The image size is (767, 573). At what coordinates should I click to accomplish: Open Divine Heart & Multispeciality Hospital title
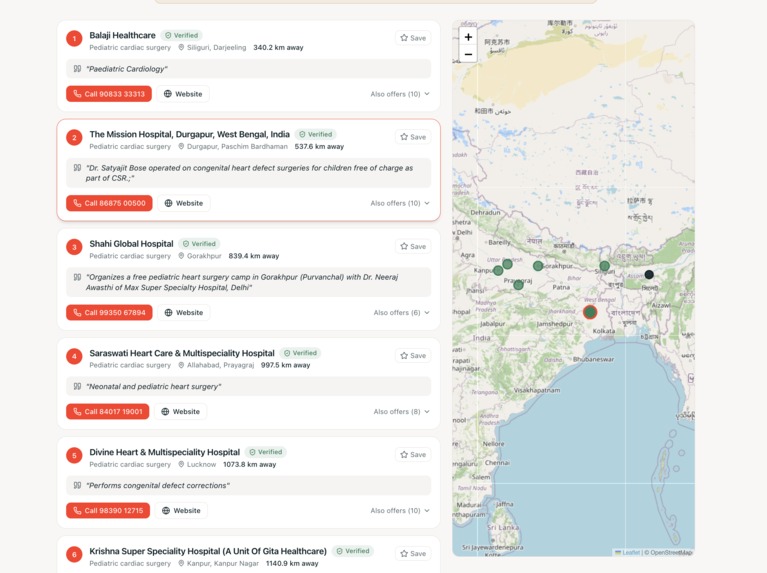tap(164, 452)
